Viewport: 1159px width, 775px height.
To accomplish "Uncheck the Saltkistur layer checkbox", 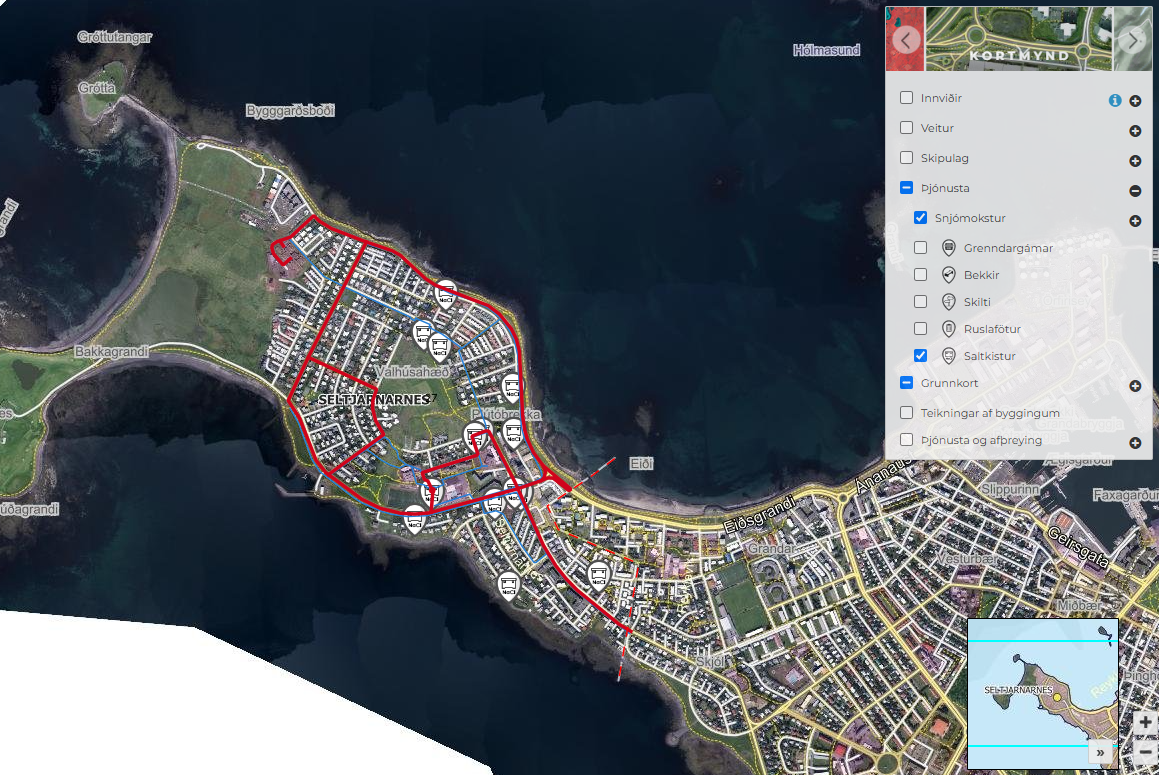I will point(921,355).
